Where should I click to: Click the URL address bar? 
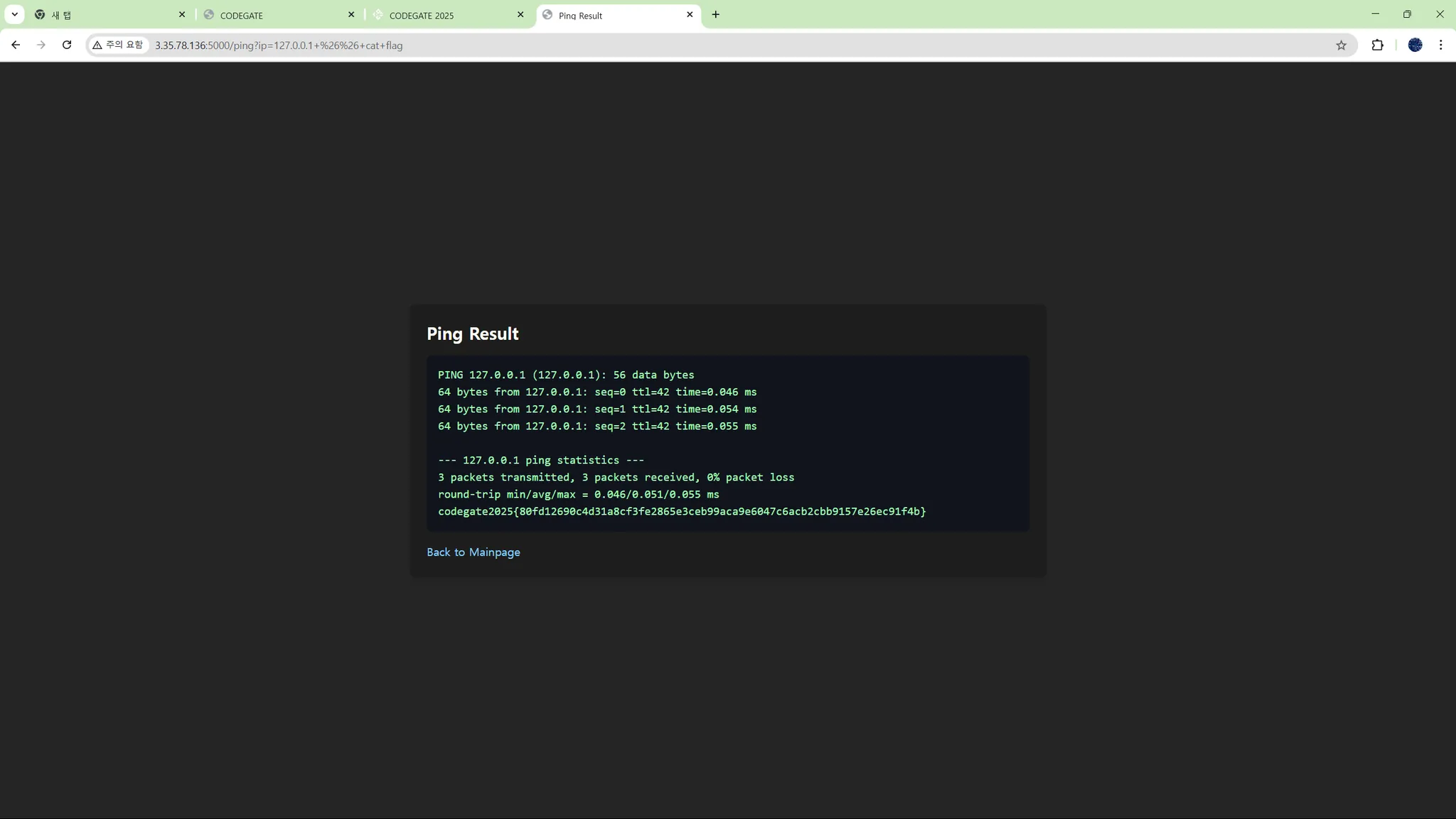point(711,45)
